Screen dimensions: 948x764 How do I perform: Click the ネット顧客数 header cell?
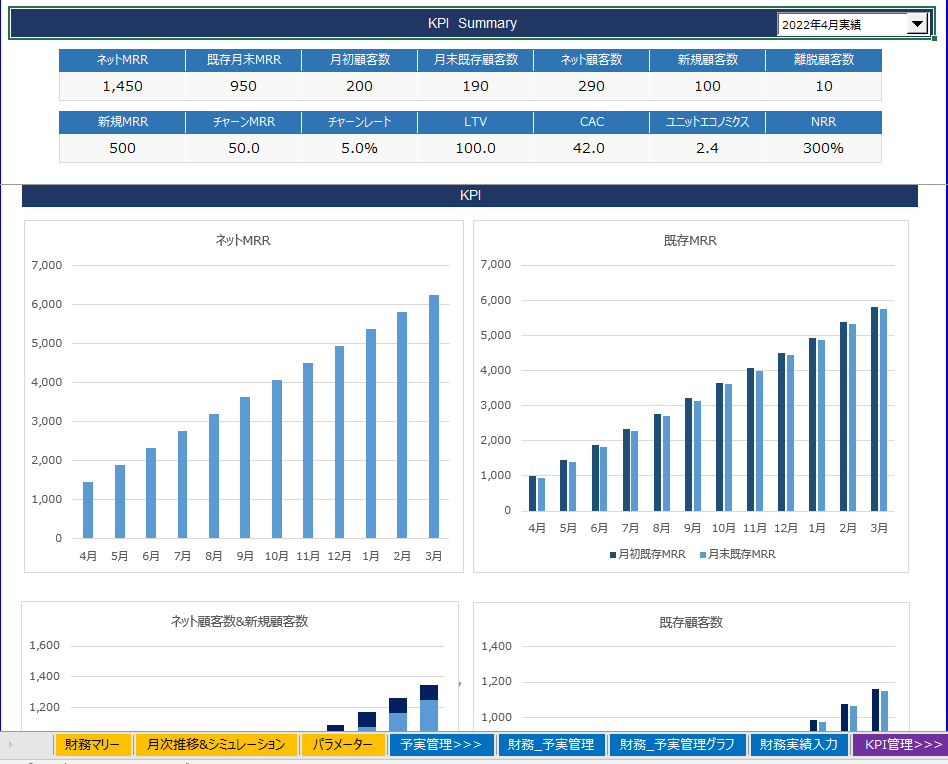591,60
